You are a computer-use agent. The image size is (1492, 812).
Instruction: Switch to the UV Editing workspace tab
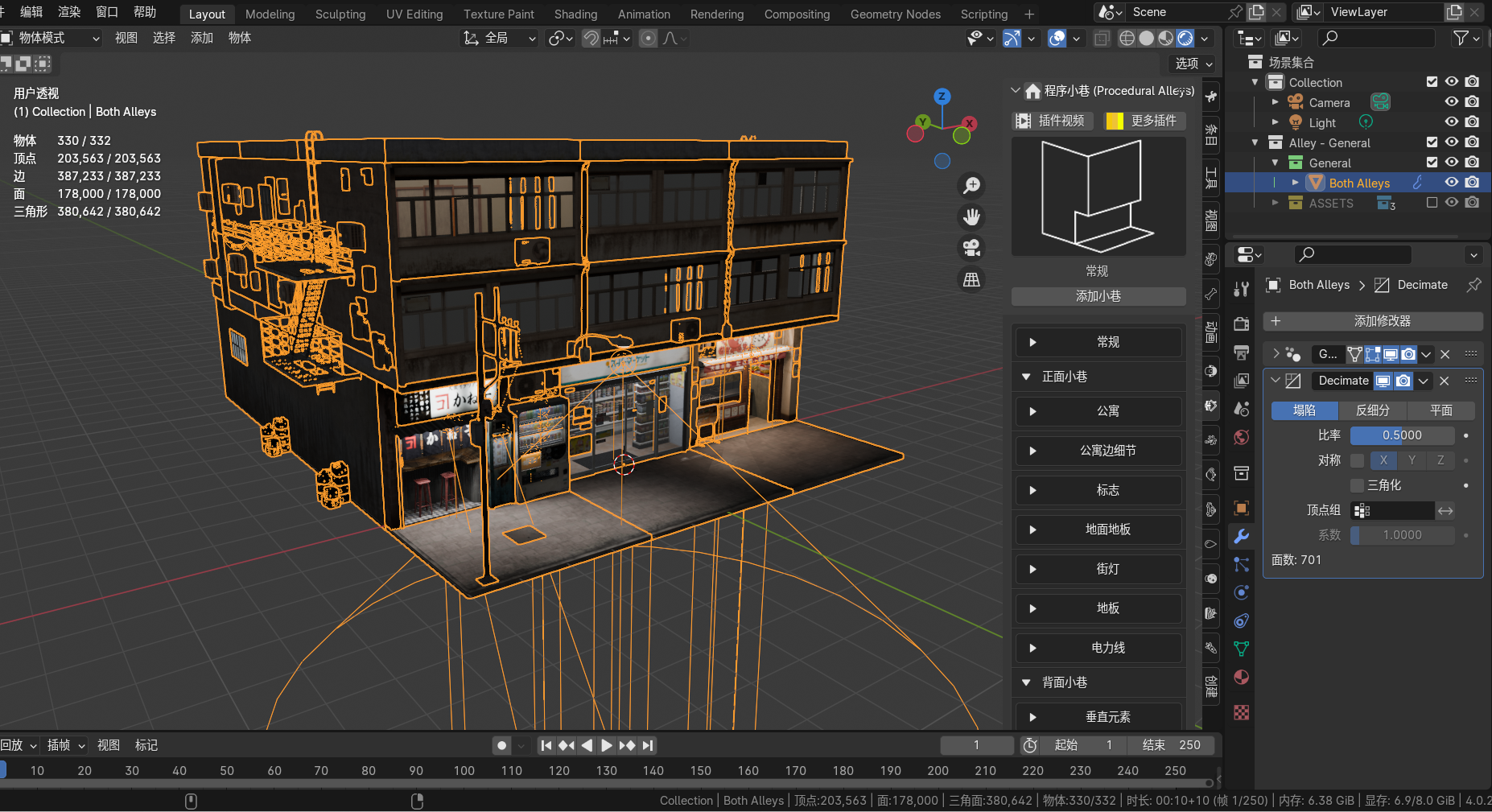pyautogui.click(x=414, y=14)
